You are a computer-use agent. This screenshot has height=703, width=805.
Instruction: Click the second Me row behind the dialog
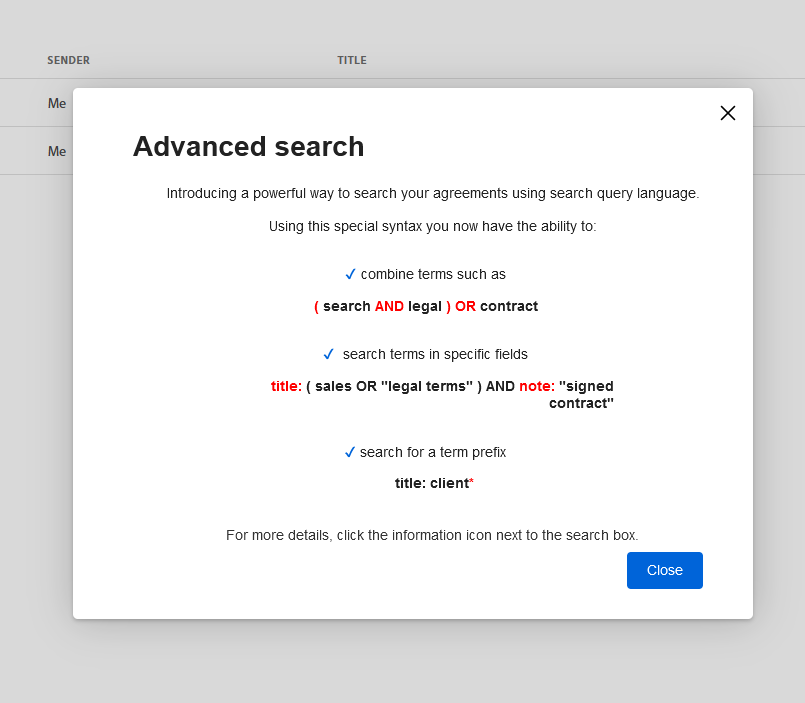click(x=56, y=151)
